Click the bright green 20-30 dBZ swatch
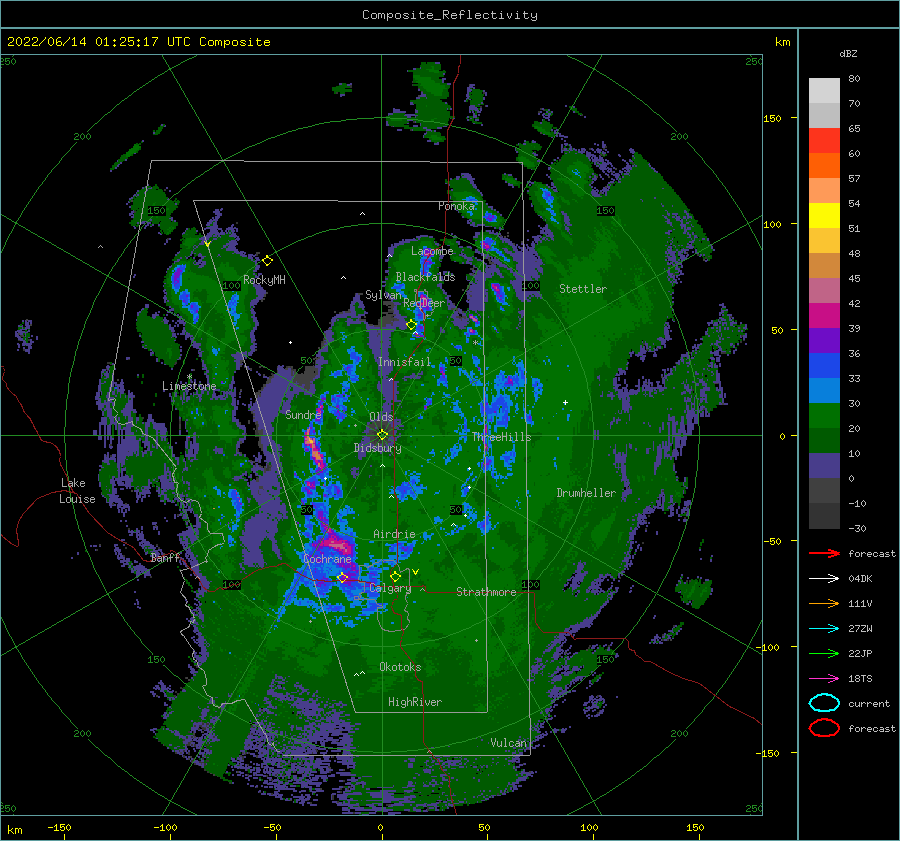This screenshot has height=841, width=900. click(x=824, y=416)
